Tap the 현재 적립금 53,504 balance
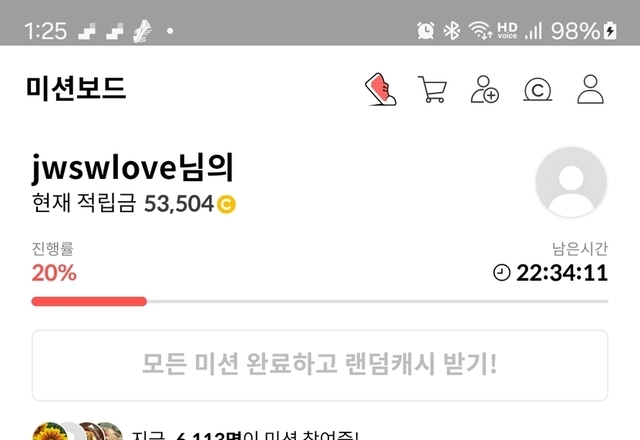Image resolution: width=640 pixels, height=440 pixels. 134,203
